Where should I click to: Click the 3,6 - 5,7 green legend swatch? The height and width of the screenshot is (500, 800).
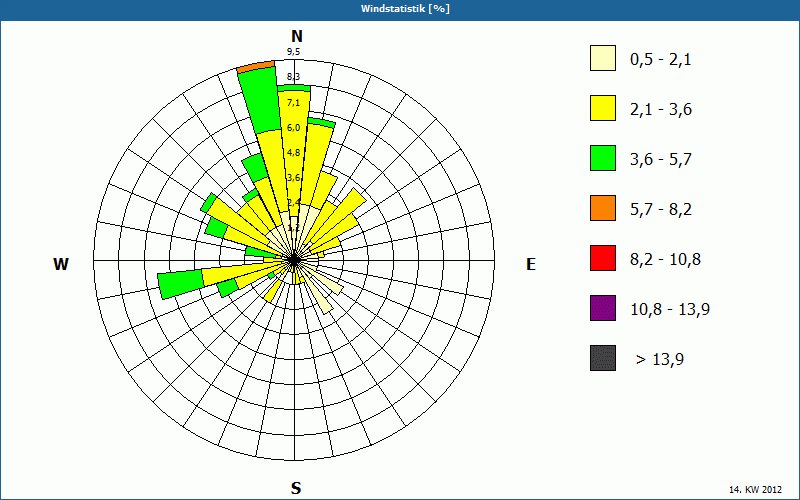point(603,158)
